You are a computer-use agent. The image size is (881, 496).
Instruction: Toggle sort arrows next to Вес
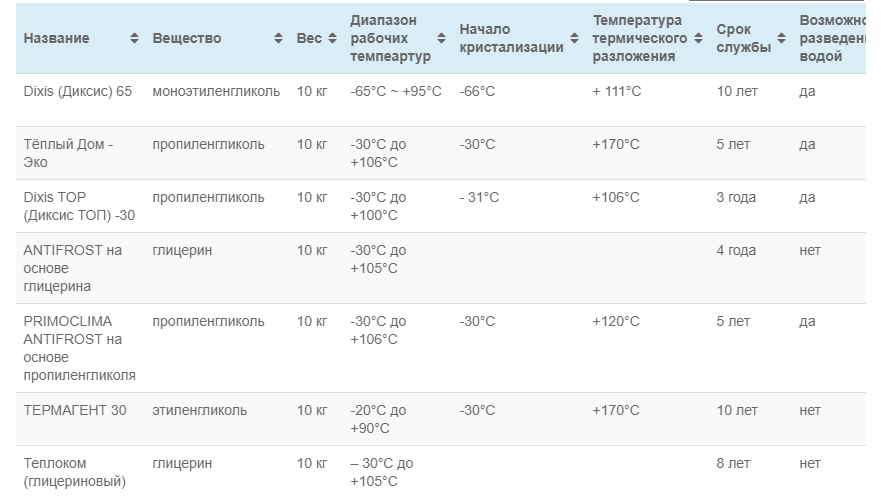332,38
